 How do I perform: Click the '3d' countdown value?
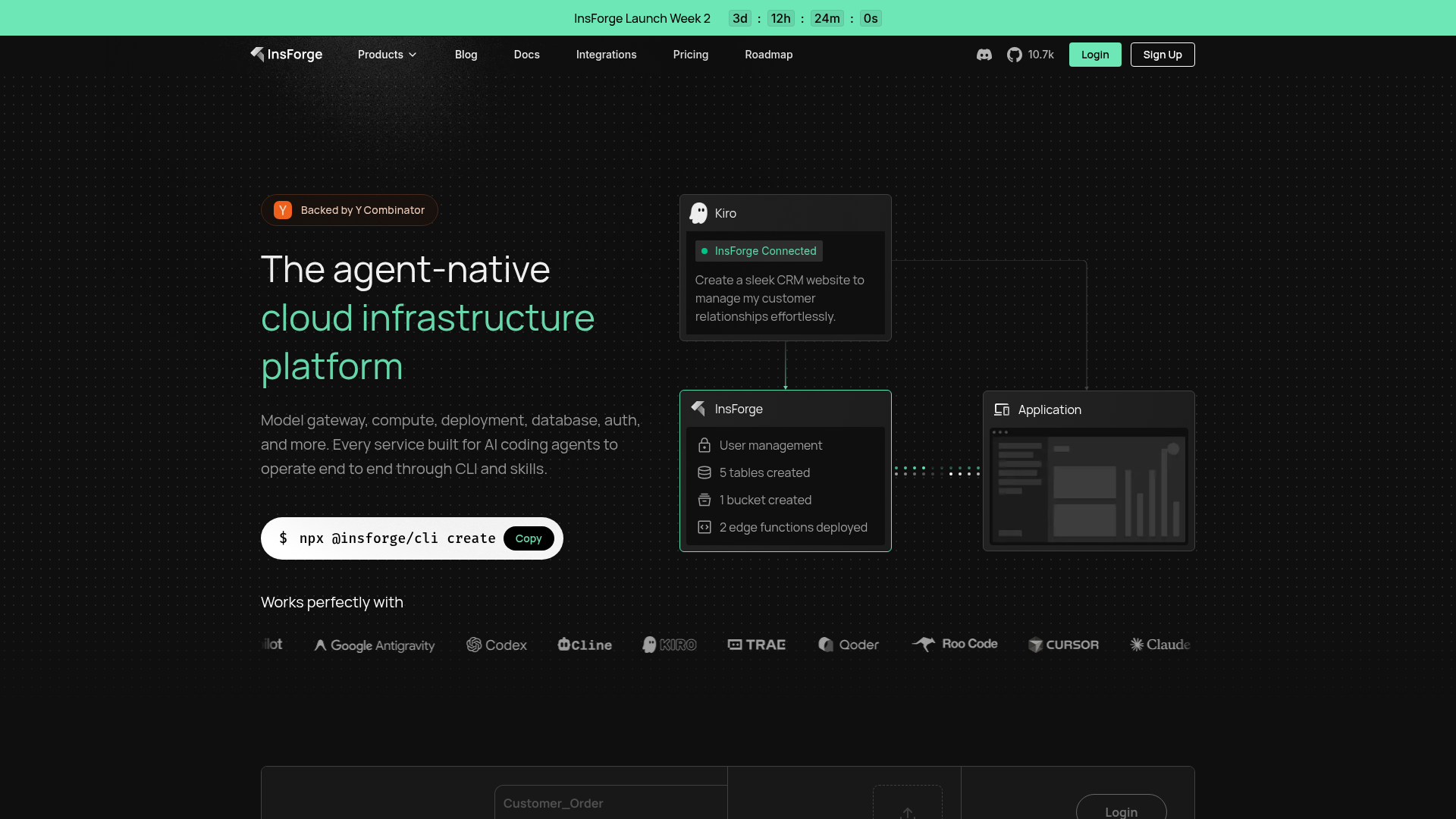coord(740,18)
